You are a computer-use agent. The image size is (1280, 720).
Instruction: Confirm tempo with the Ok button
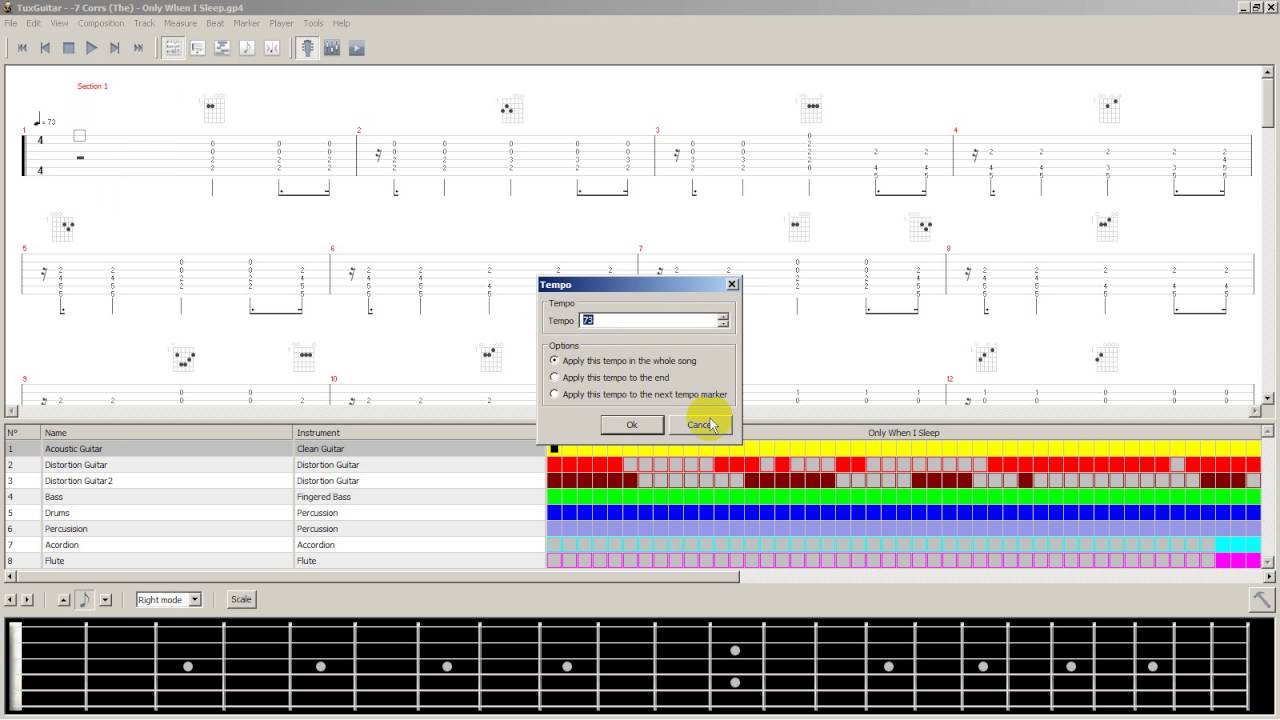click(632, 425)
